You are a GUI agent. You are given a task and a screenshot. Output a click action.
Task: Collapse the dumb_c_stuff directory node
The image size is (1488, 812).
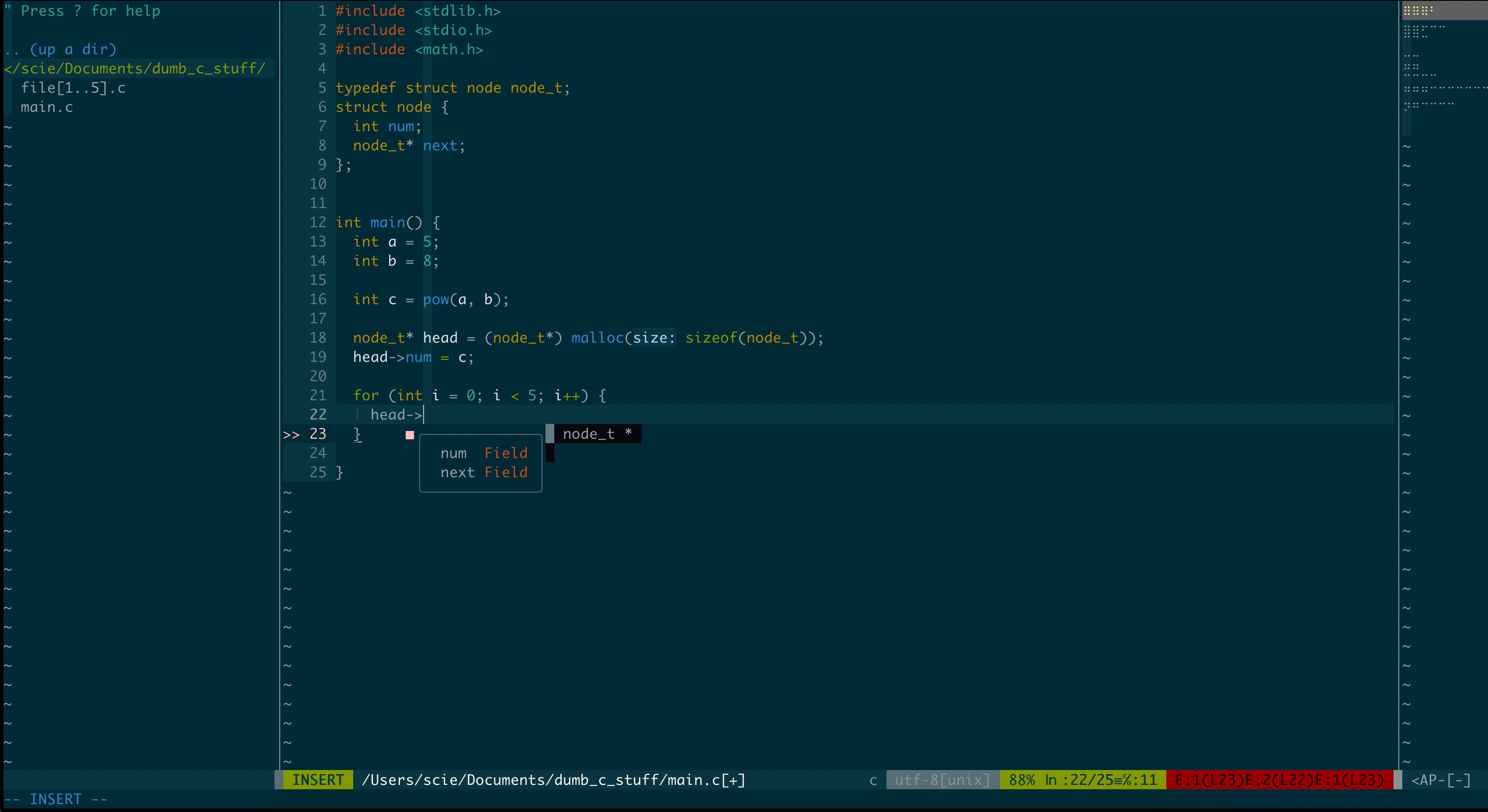[x=134, y=69]
